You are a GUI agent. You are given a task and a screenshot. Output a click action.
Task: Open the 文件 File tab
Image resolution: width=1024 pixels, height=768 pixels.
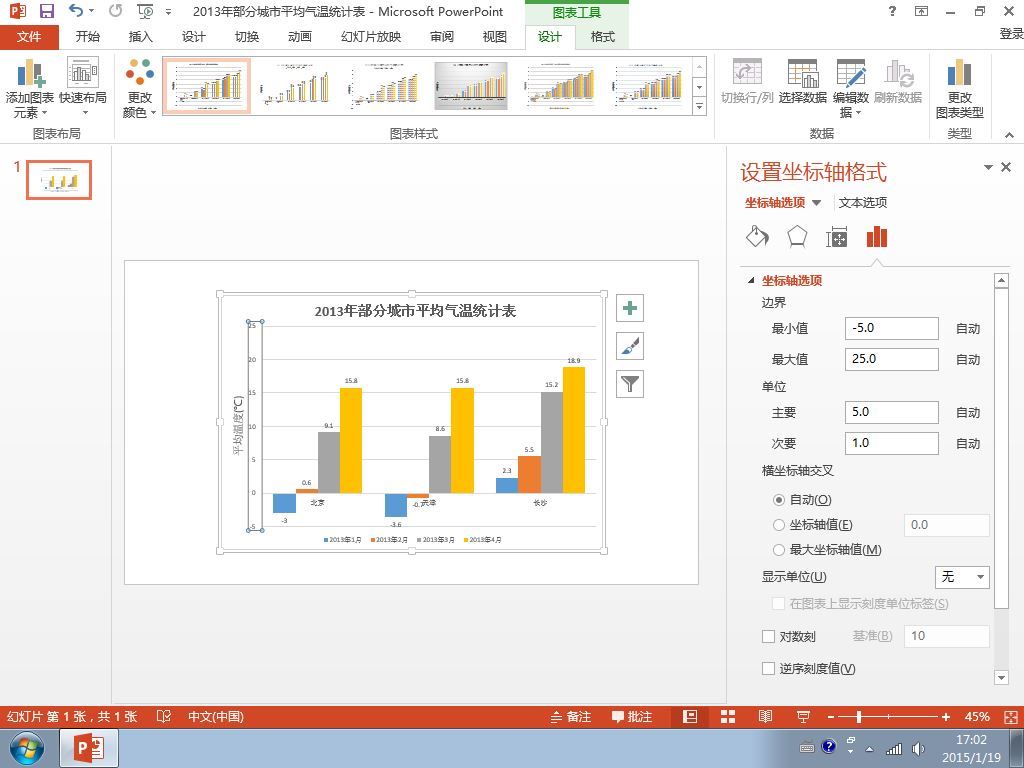(x=29, y=37)
